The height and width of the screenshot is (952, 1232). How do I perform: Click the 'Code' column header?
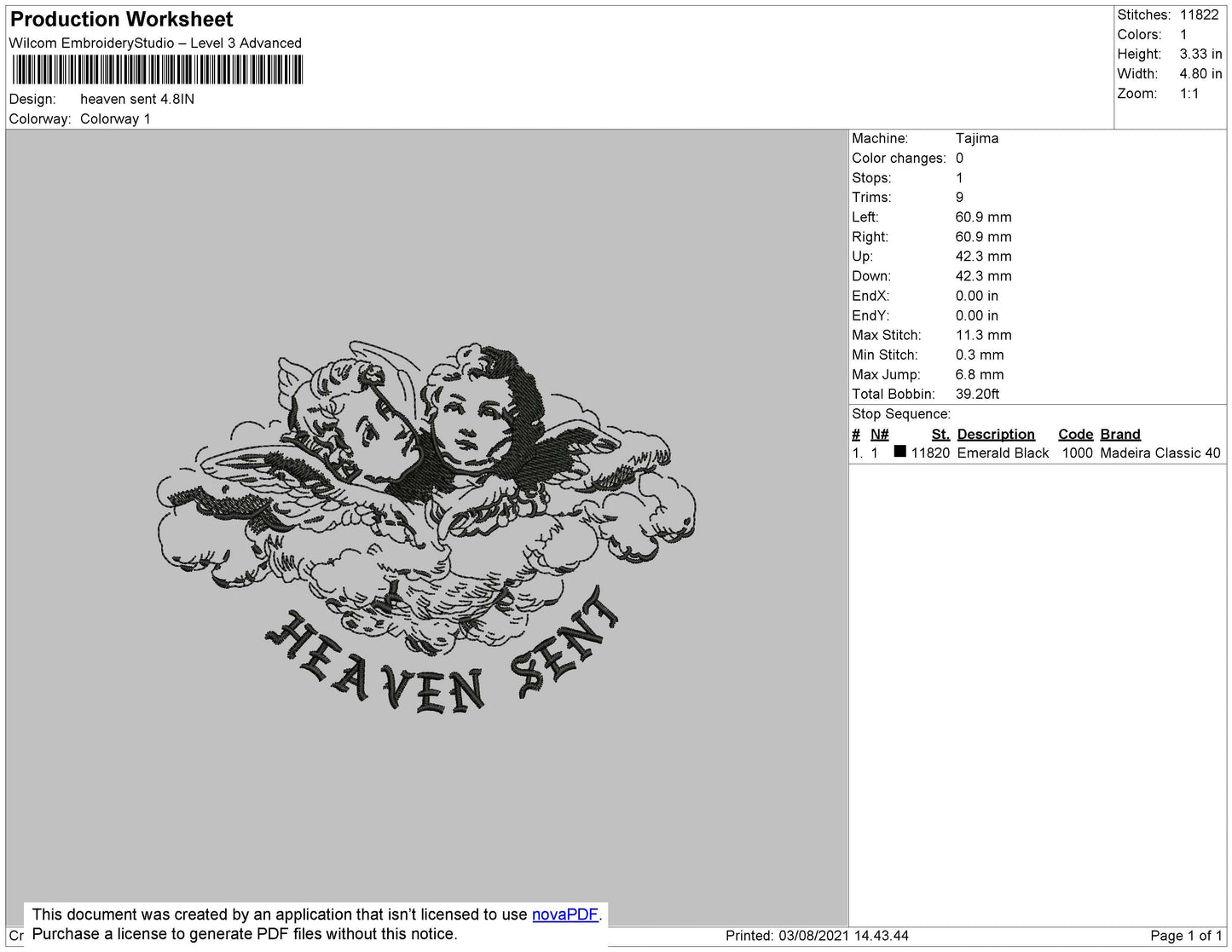(1075, 434)
